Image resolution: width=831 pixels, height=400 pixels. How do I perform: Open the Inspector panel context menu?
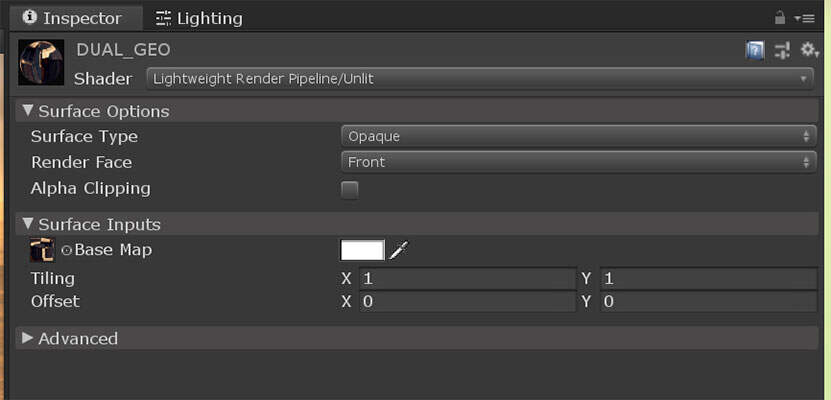(804, 18)
